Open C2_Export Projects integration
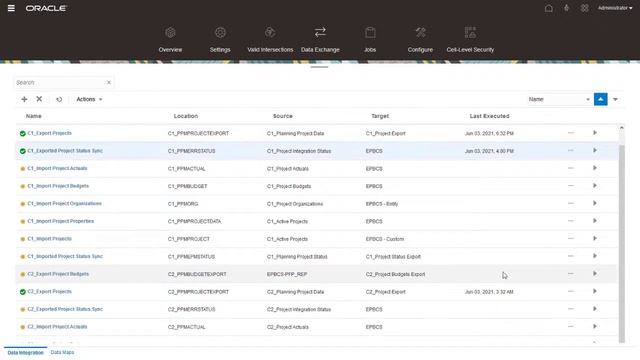640x360 pixels. (x=49, y=291)
